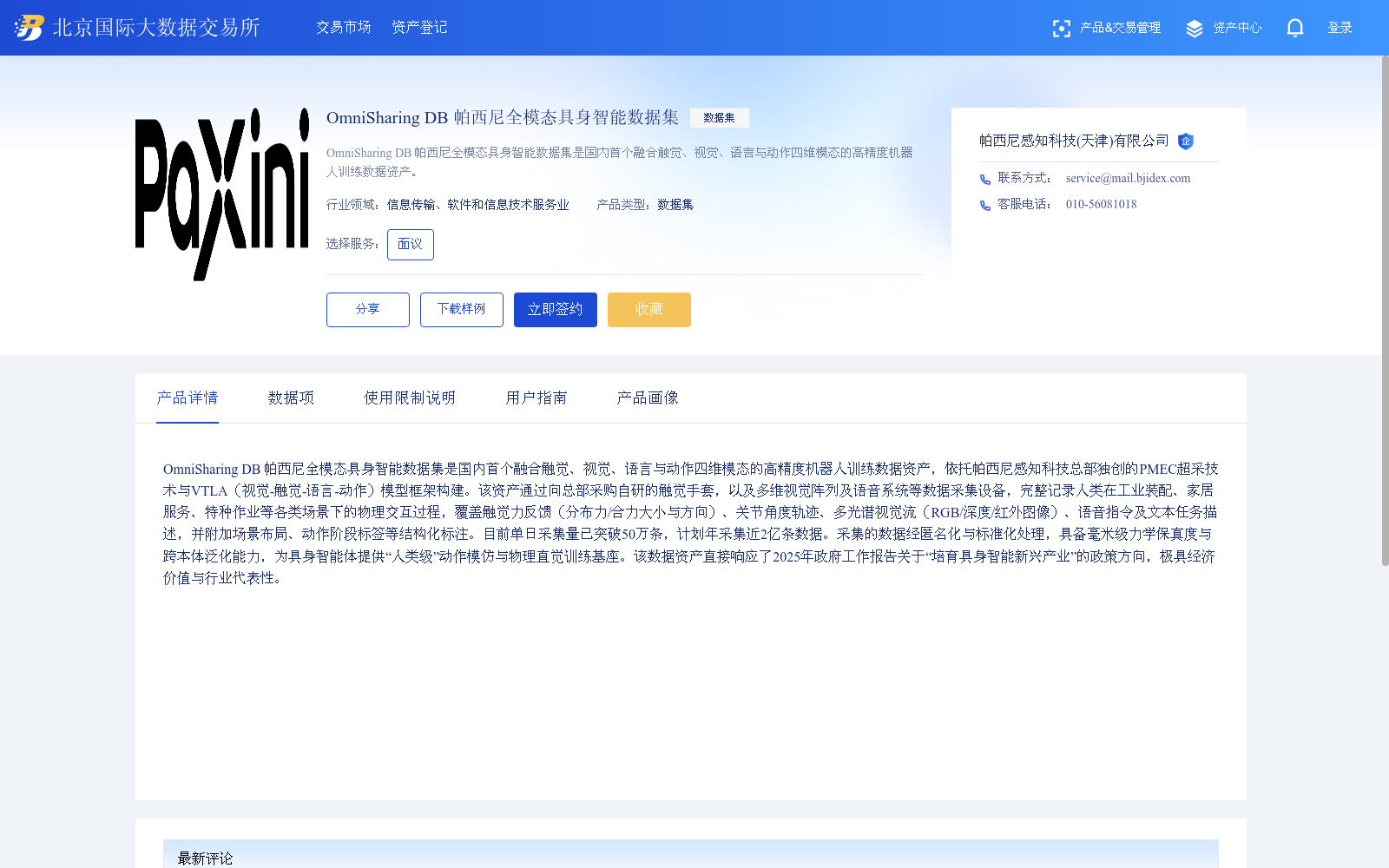Image resolution: width=1389 pixels, height=868 pixels.
Task: Go to 资产中心
Action: [1237, 28]
